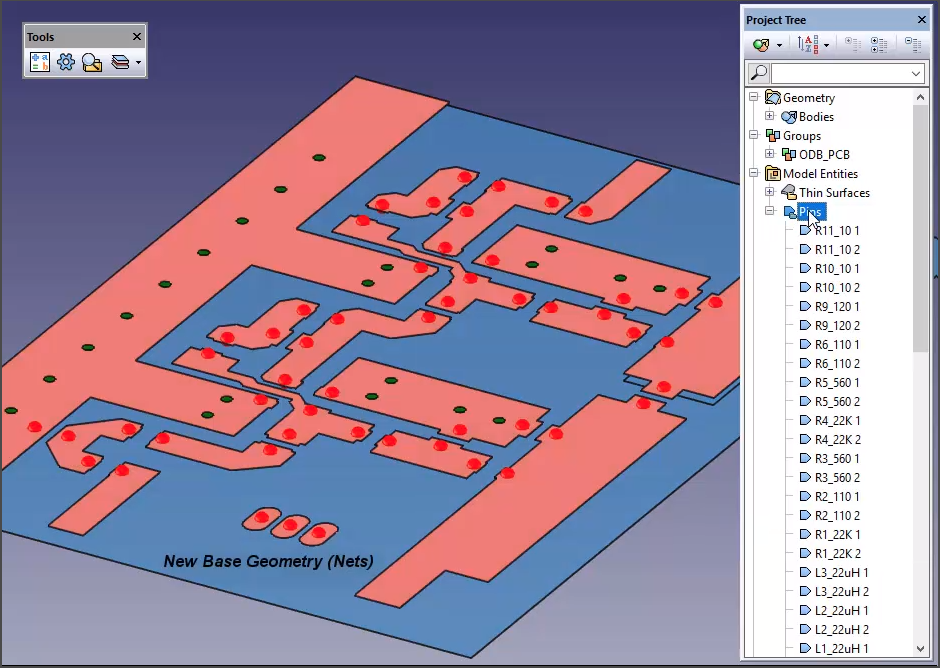The image size is (940, 668).
Task: Click the tree filter shapes icon
Action: coord(762,45)
